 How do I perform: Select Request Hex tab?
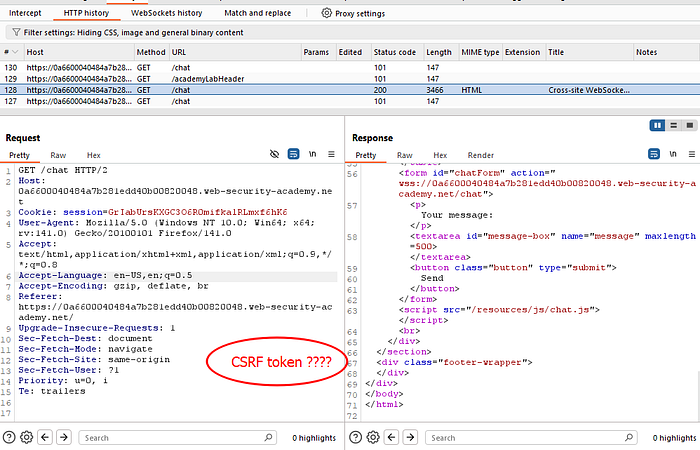tap(93, 155)
